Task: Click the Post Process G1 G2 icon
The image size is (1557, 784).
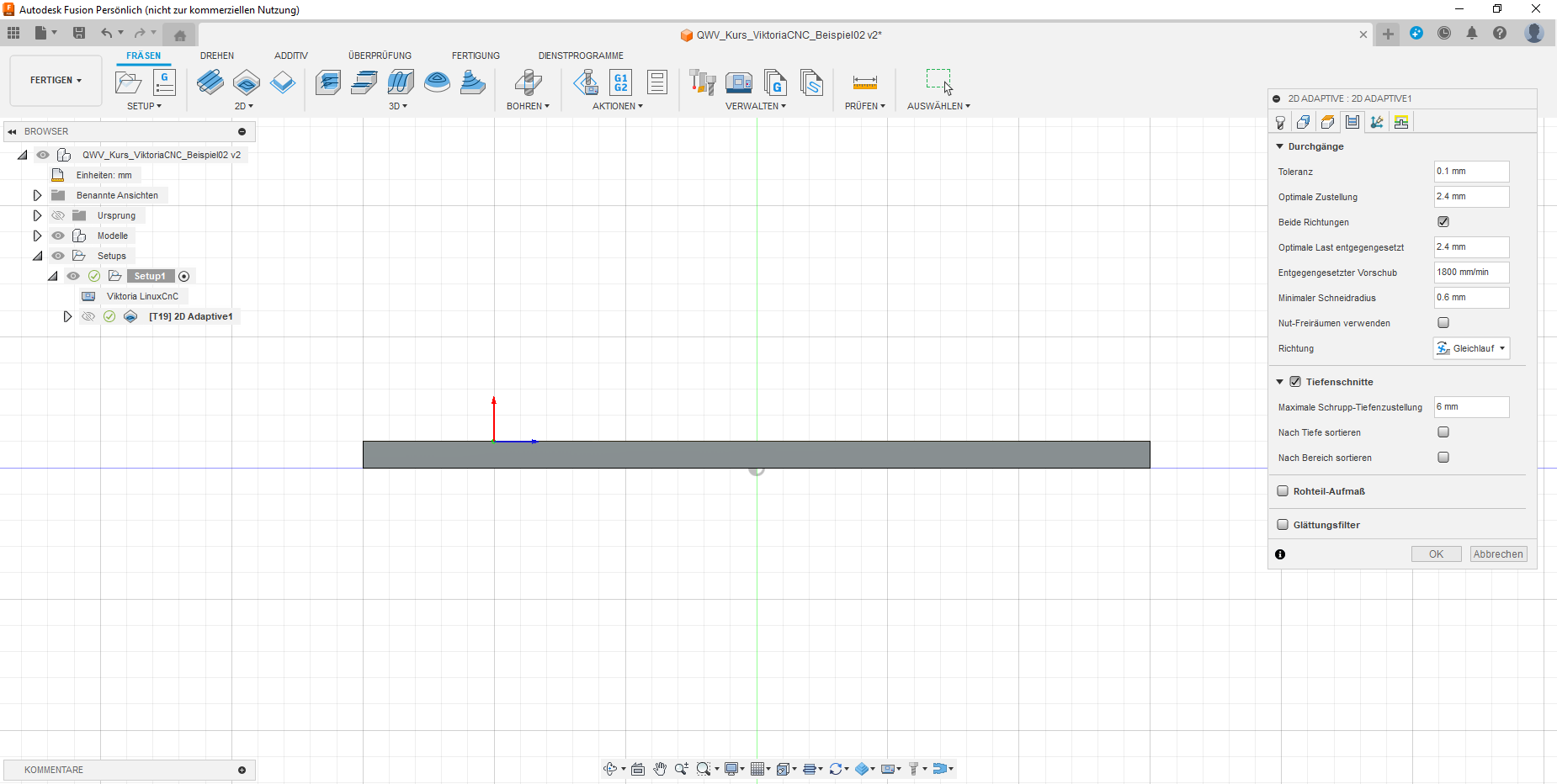Action: pos(620,82)
